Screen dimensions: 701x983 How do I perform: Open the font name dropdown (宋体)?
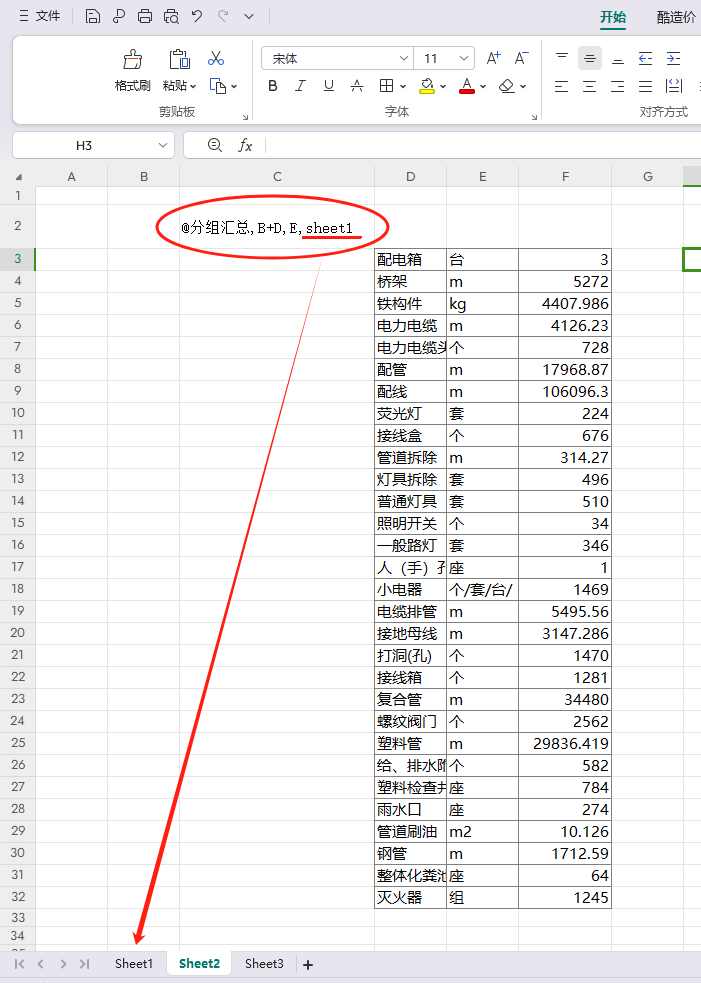[404, 59]
